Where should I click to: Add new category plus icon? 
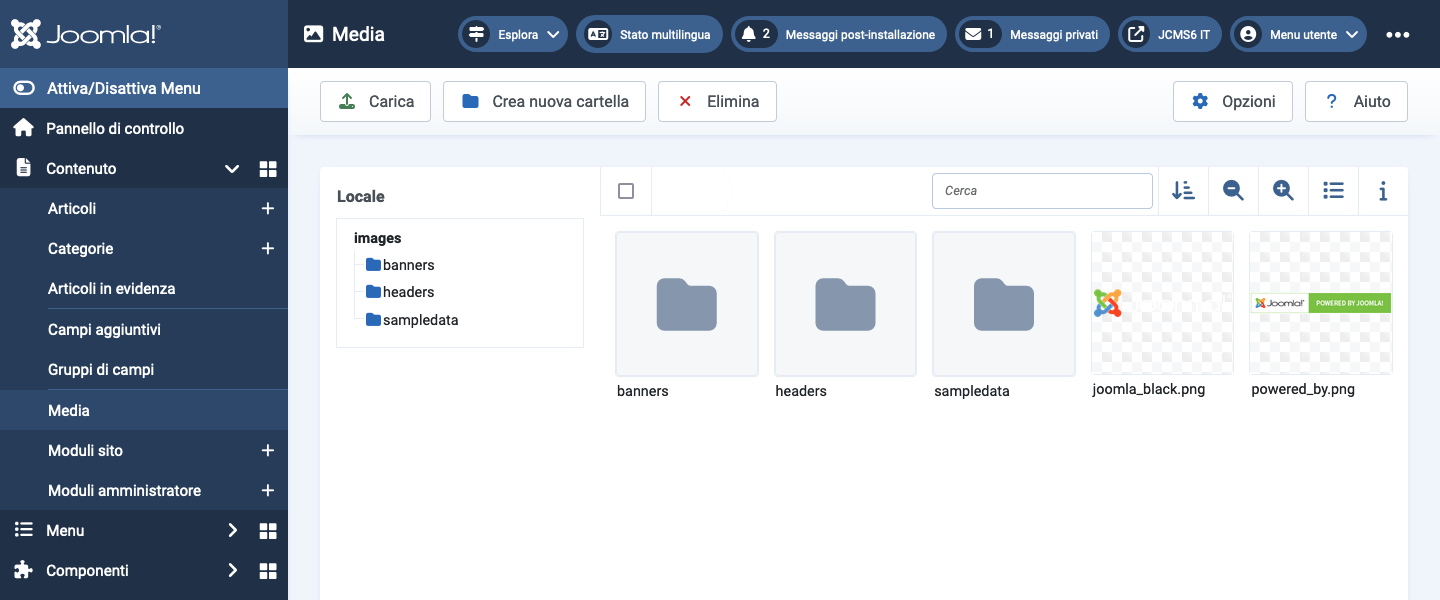pos(267,249)
